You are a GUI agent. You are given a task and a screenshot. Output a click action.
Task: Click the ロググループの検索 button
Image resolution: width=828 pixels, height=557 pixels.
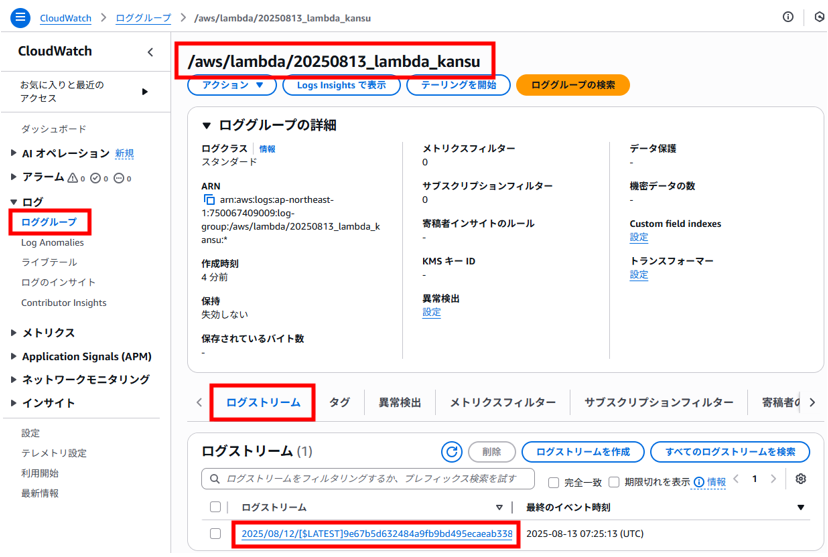(573, 85)
